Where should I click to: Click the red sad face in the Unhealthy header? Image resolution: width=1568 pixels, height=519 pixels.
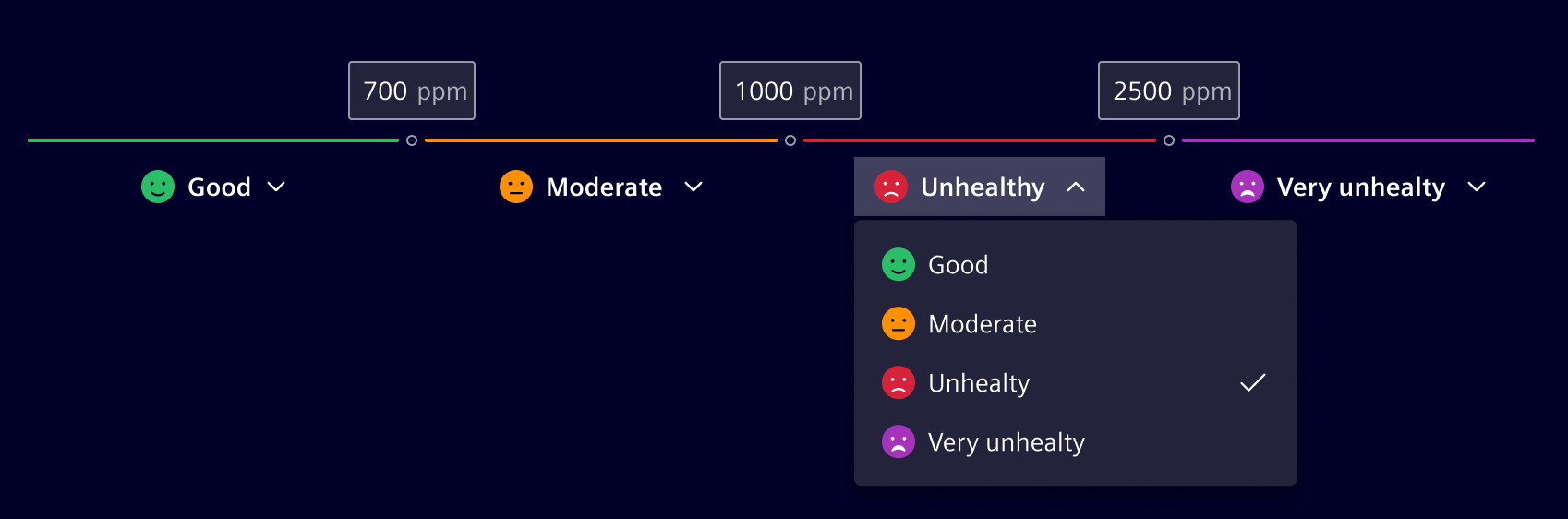[891, 187]
